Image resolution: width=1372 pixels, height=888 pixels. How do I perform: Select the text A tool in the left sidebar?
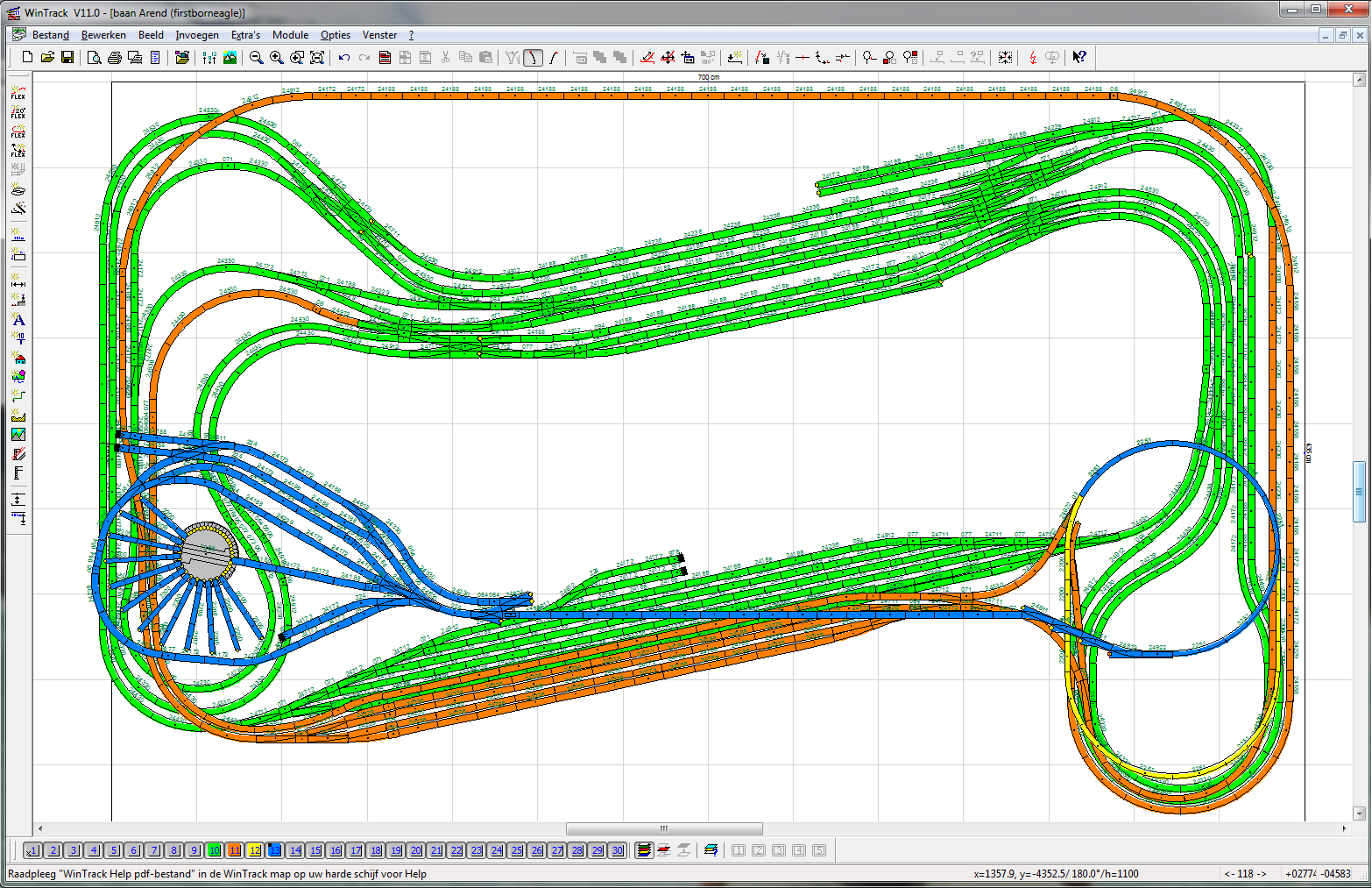coord(18,321)
